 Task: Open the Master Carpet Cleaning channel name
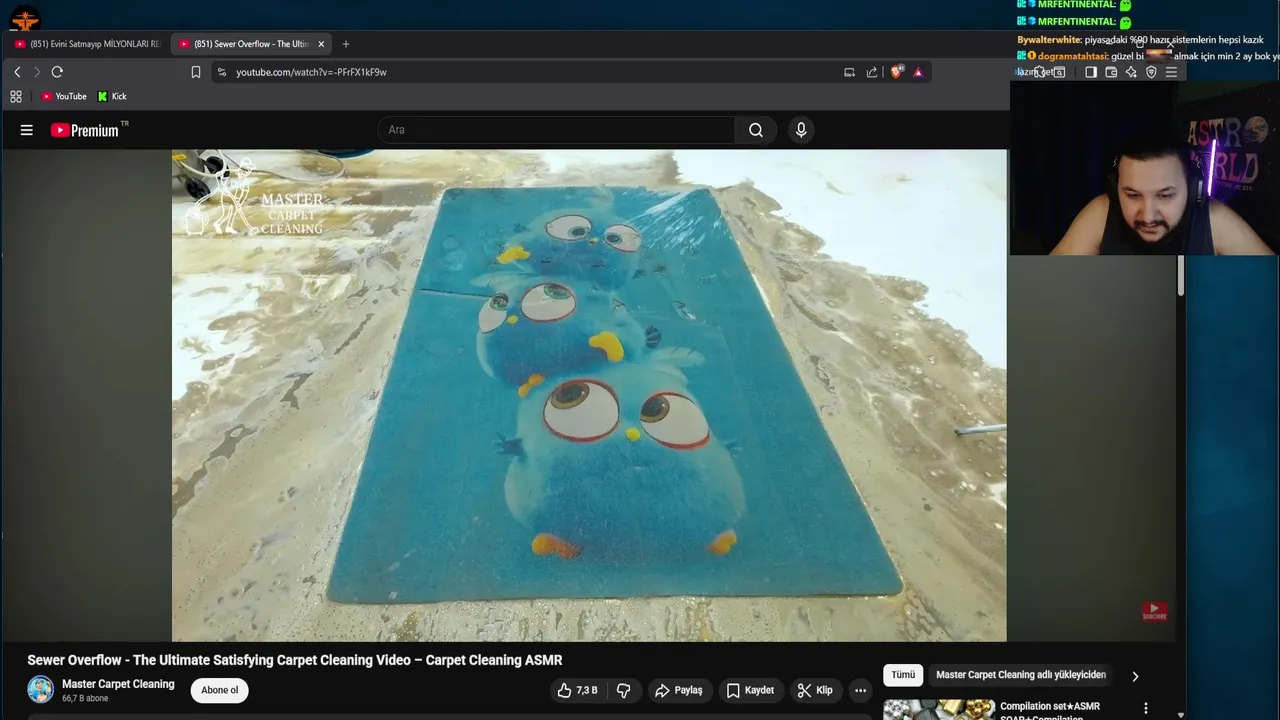pyautogui.click(x=118, y=684)
